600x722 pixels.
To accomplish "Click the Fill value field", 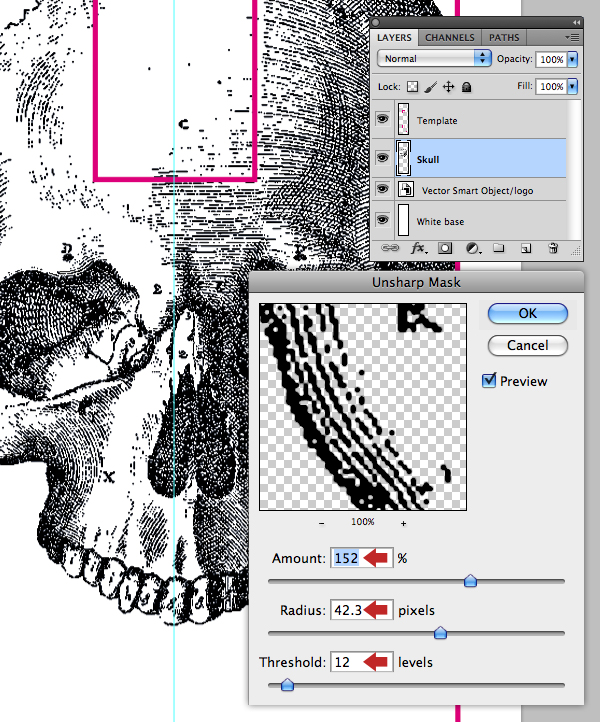I will pyautogui.click(x=551, y=86).
